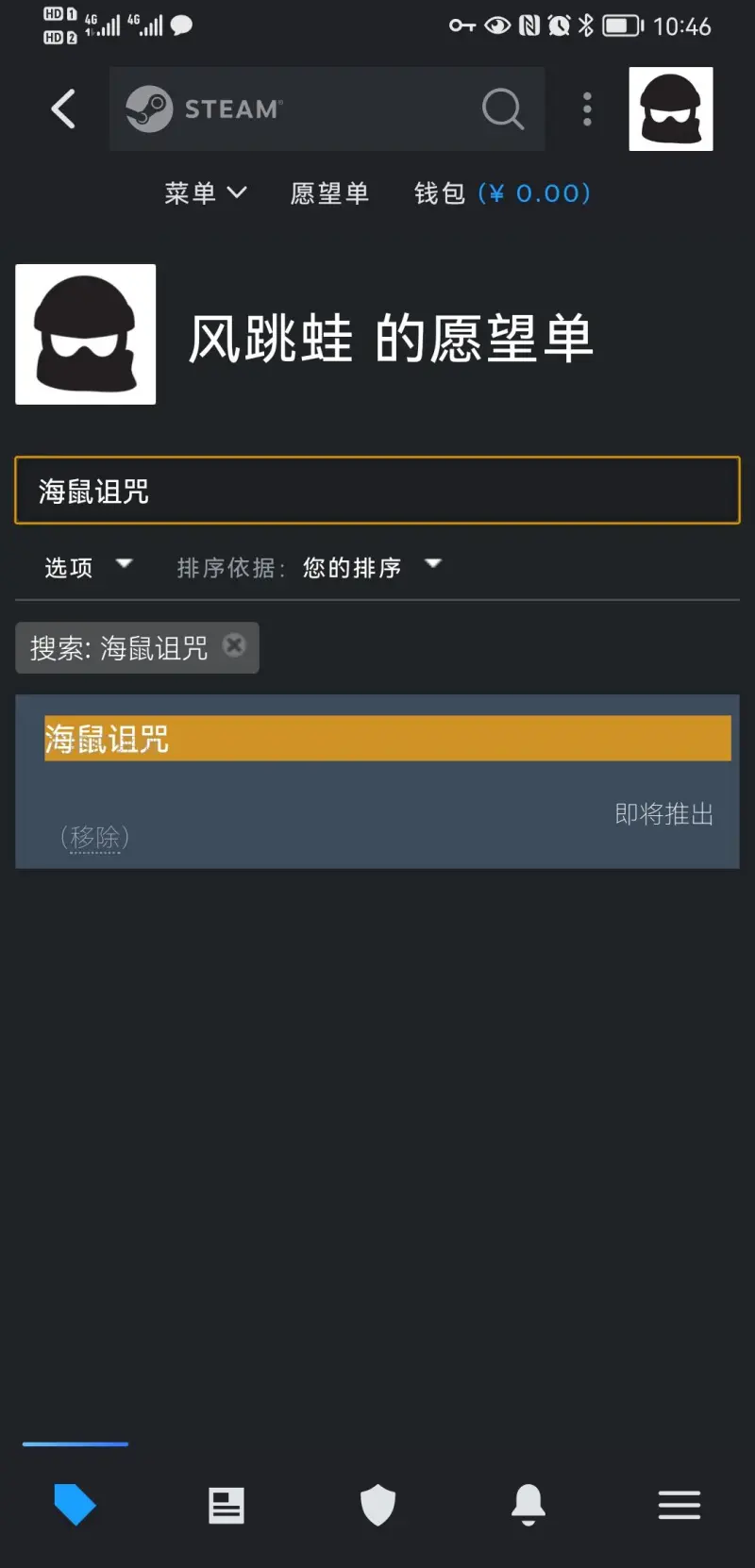Open notifications bell tab
755x1568 pixels.
[x=528, y=1505]
